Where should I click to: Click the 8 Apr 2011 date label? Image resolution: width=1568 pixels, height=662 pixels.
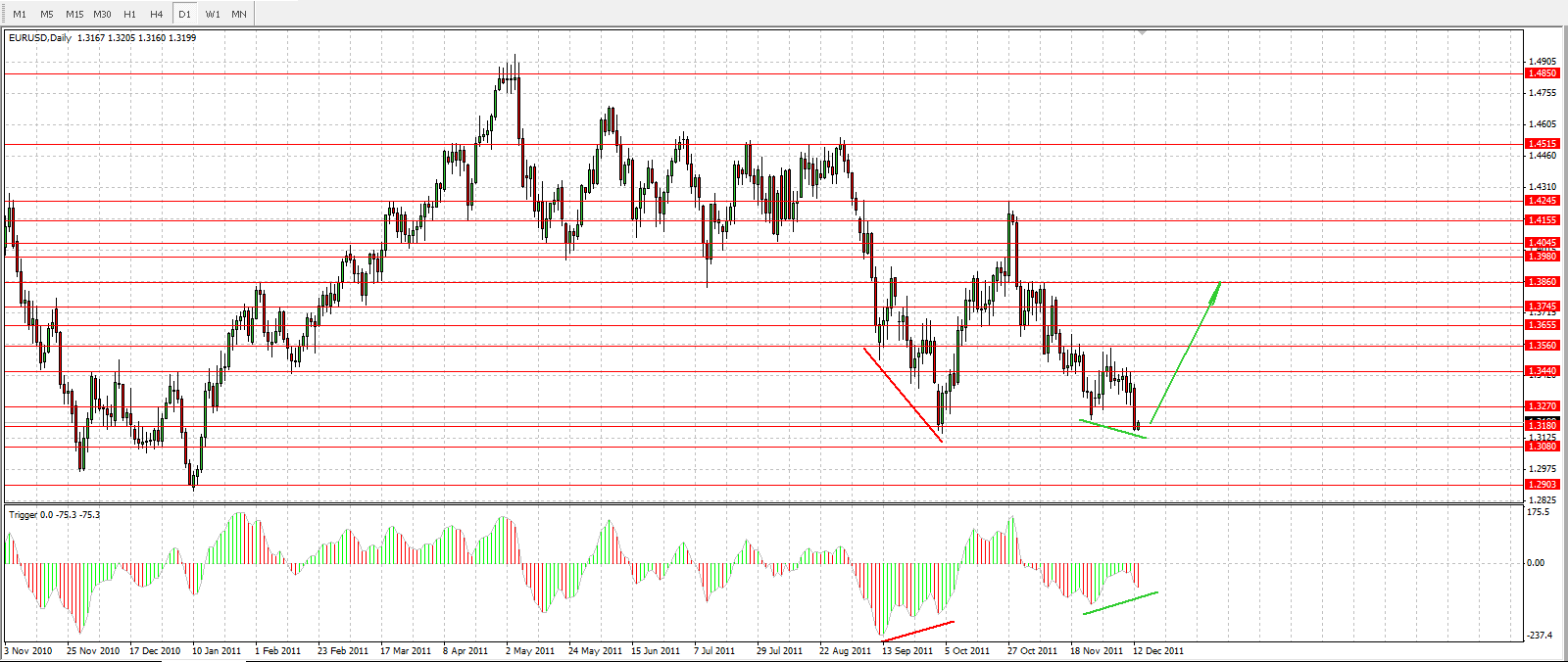coord(465,651)
